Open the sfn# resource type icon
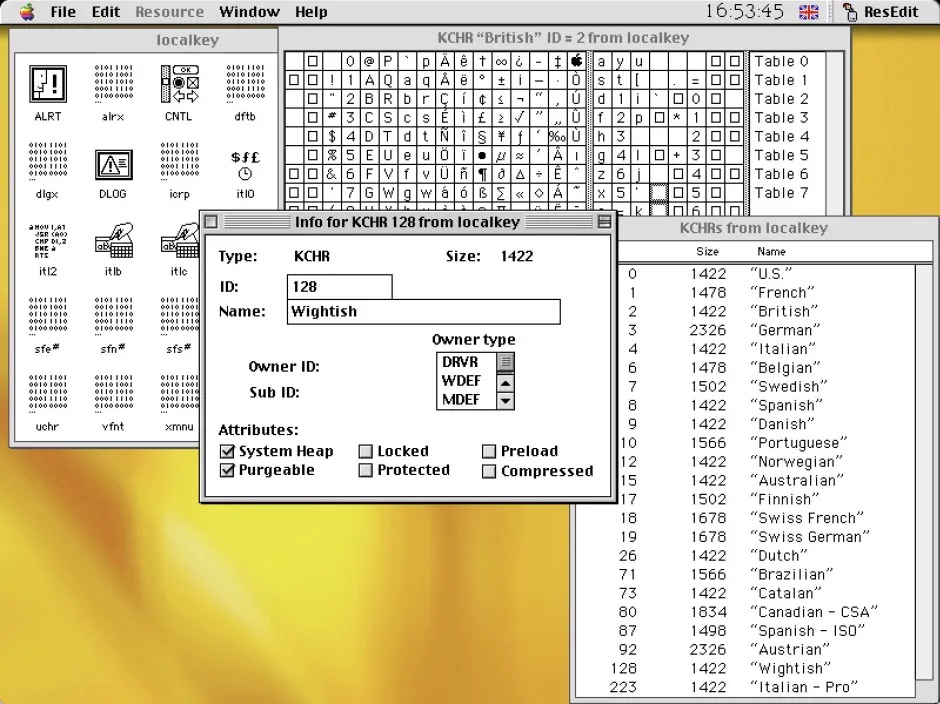Screen dimensions: 940x704 coord(113,316)
